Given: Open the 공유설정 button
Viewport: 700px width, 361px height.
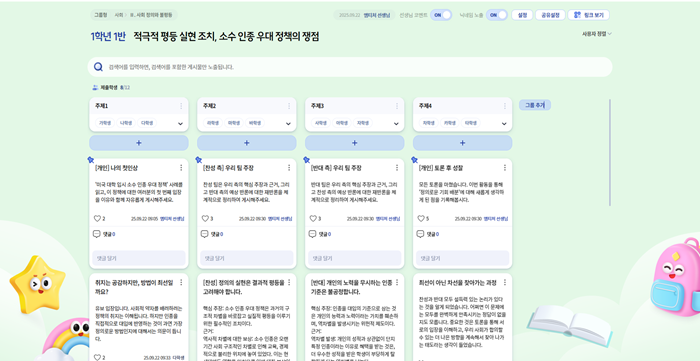Looking at the screenshot, I should pyautogui.click(x=550, y=15).
